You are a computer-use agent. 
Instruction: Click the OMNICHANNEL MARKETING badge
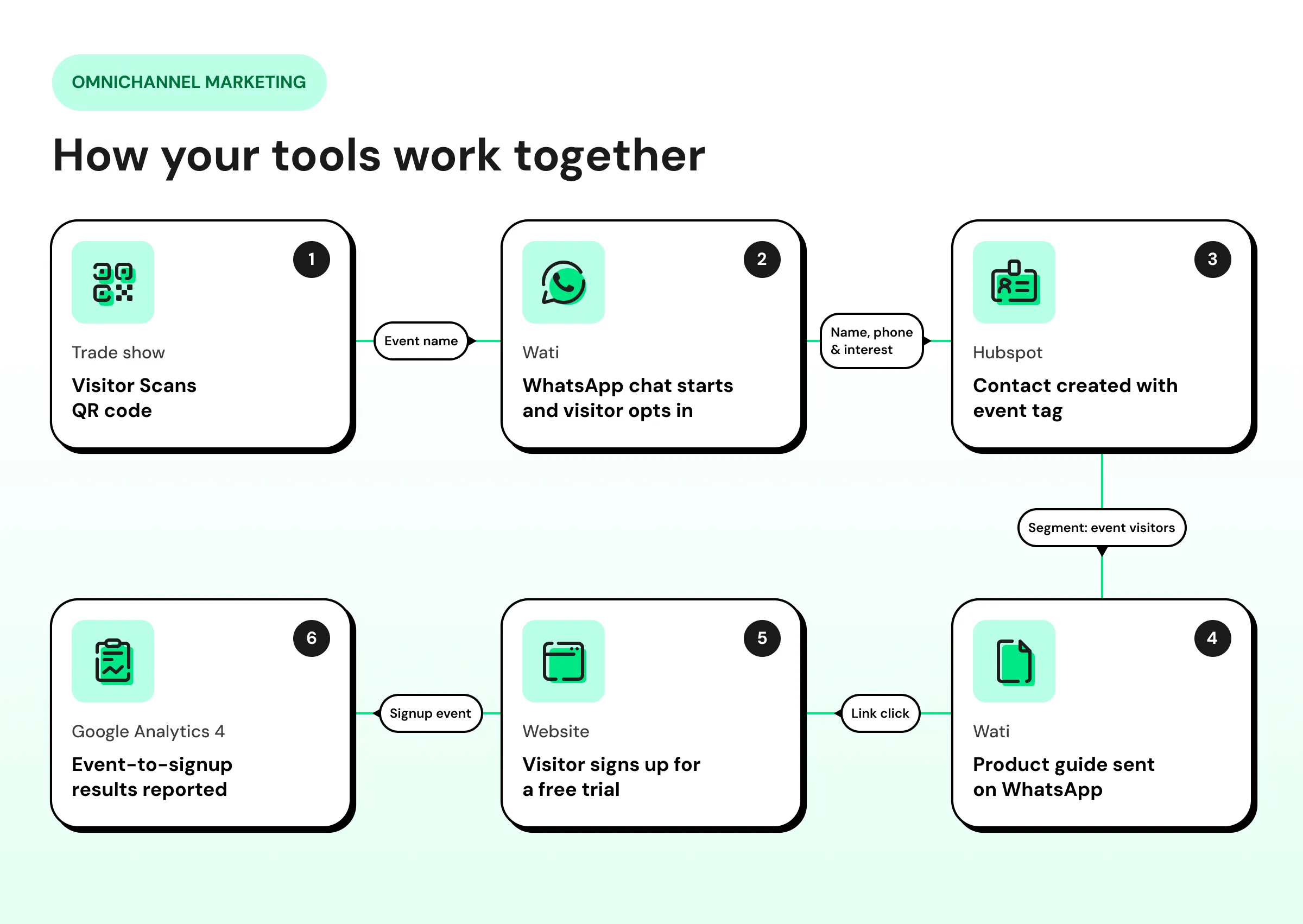click(189, 83)
